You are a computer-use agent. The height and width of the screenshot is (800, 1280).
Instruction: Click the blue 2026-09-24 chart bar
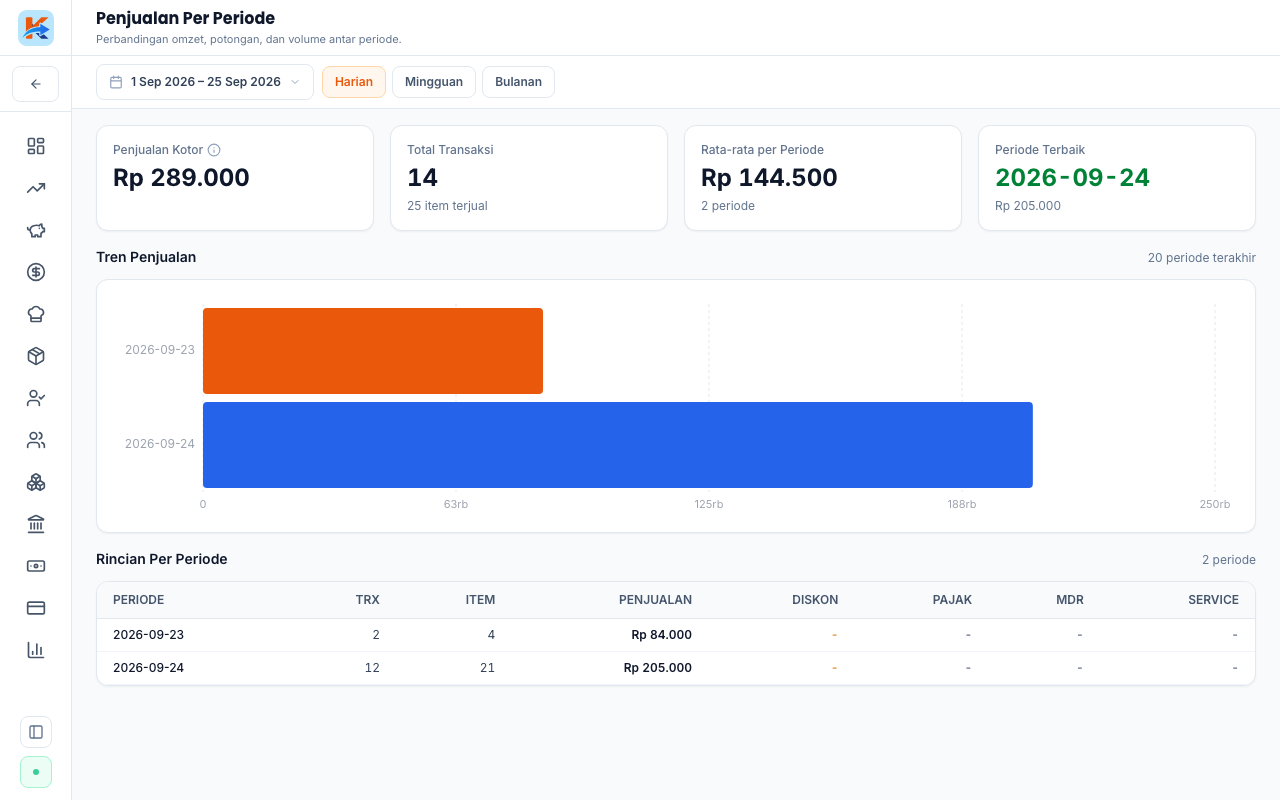click(x=618, y=445)
